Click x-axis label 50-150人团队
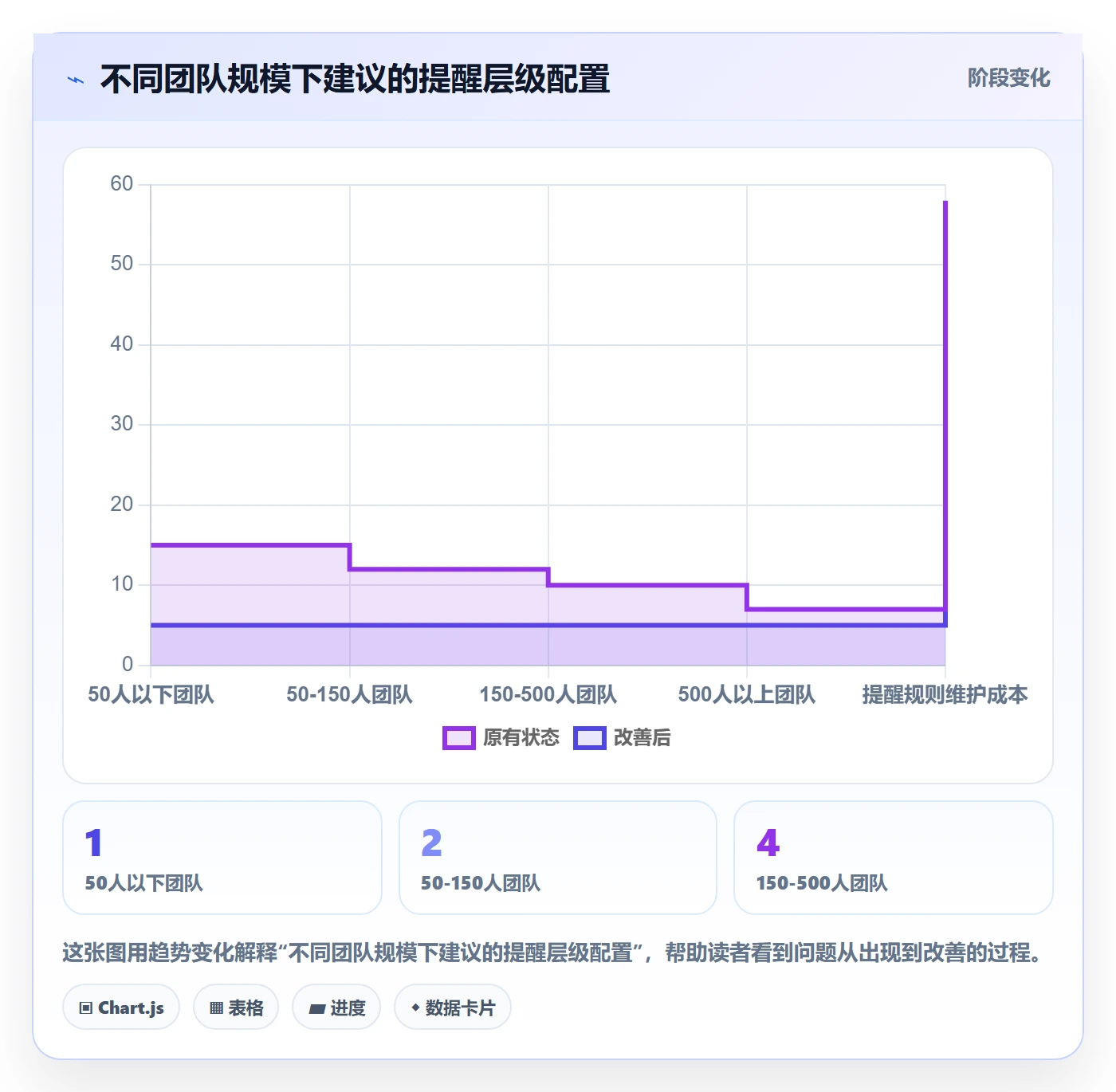 pos(349,694)
